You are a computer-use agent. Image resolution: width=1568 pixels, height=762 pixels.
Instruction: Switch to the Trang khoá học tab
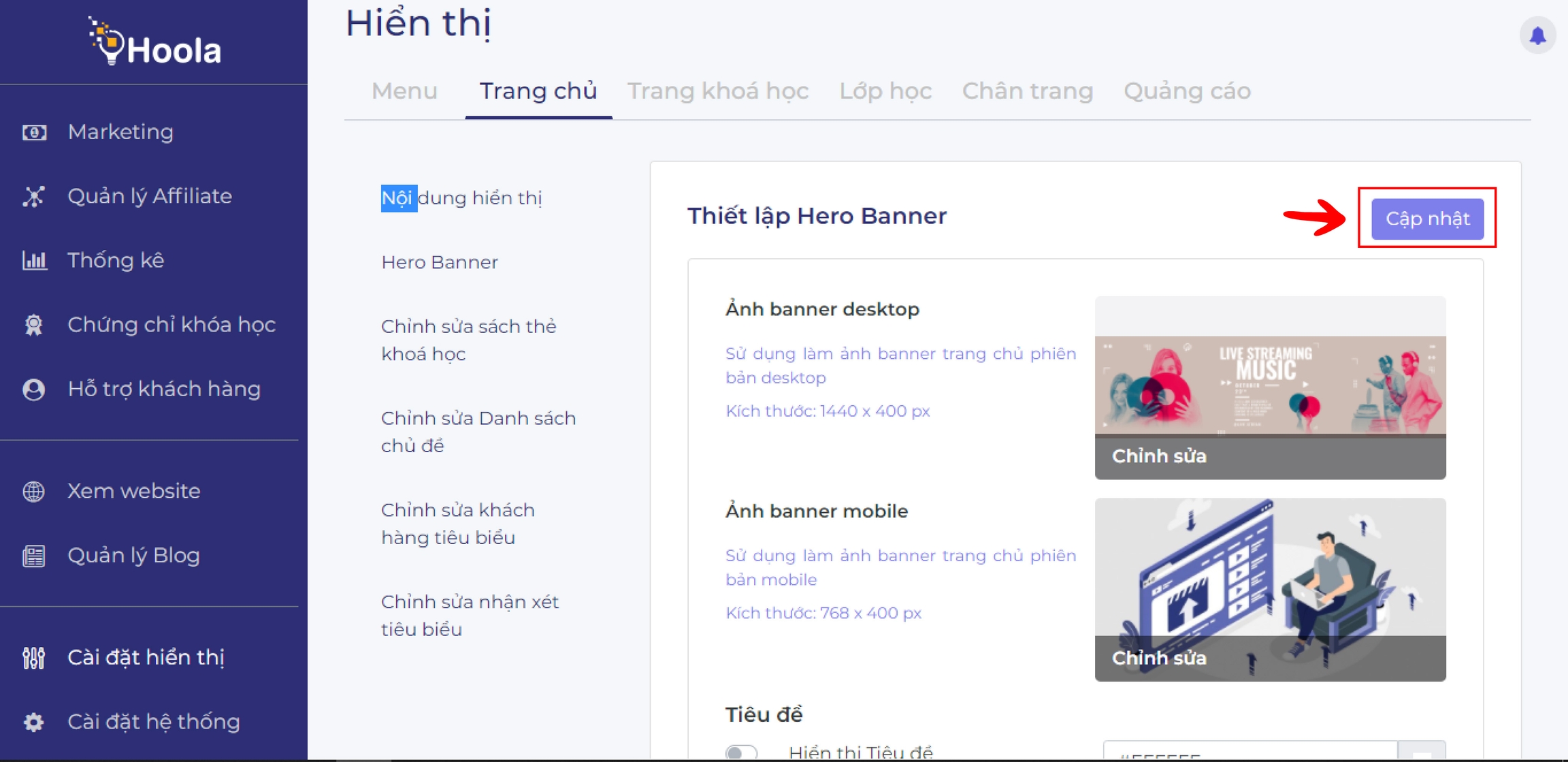point(717,91)
